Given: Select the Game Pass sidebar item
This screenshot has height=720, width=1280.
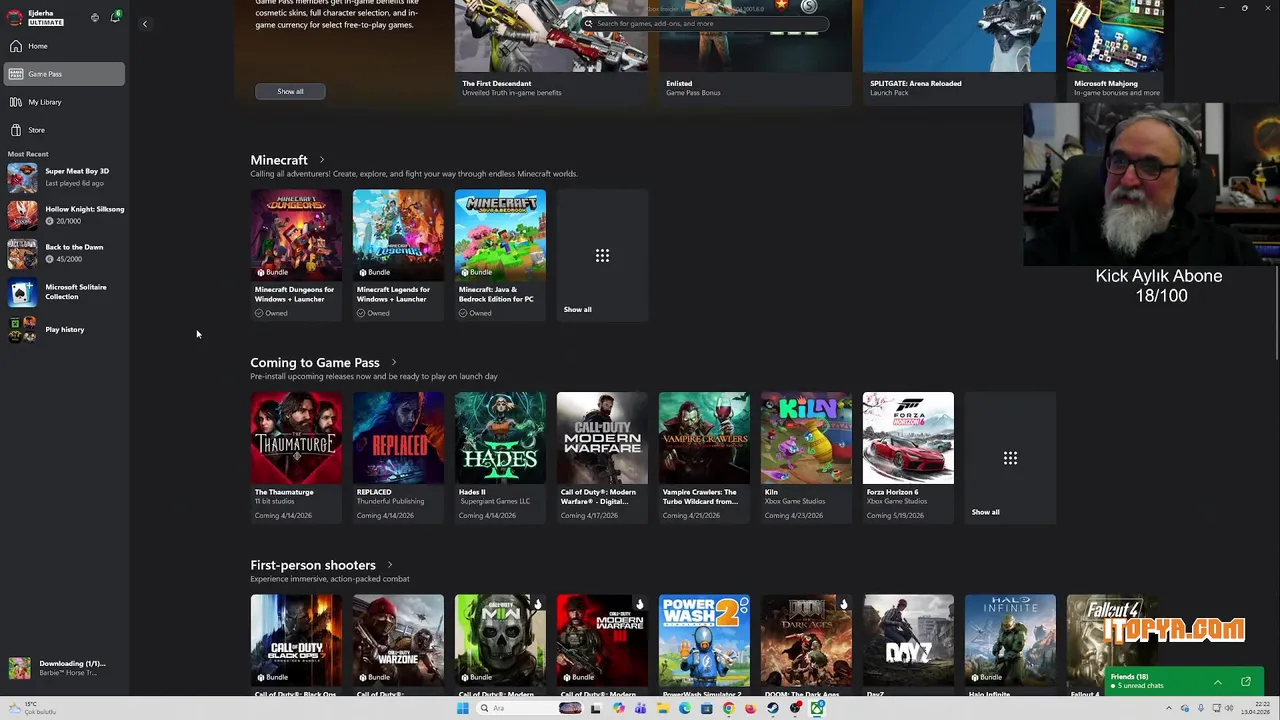Looking at the screenshot, I should 64,74.
